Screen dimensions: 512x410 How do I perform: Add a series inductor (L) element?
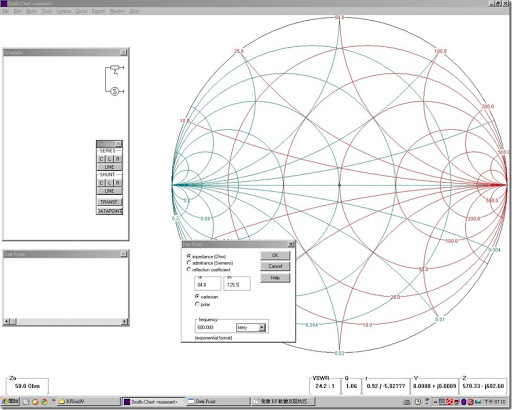(109, 159)
